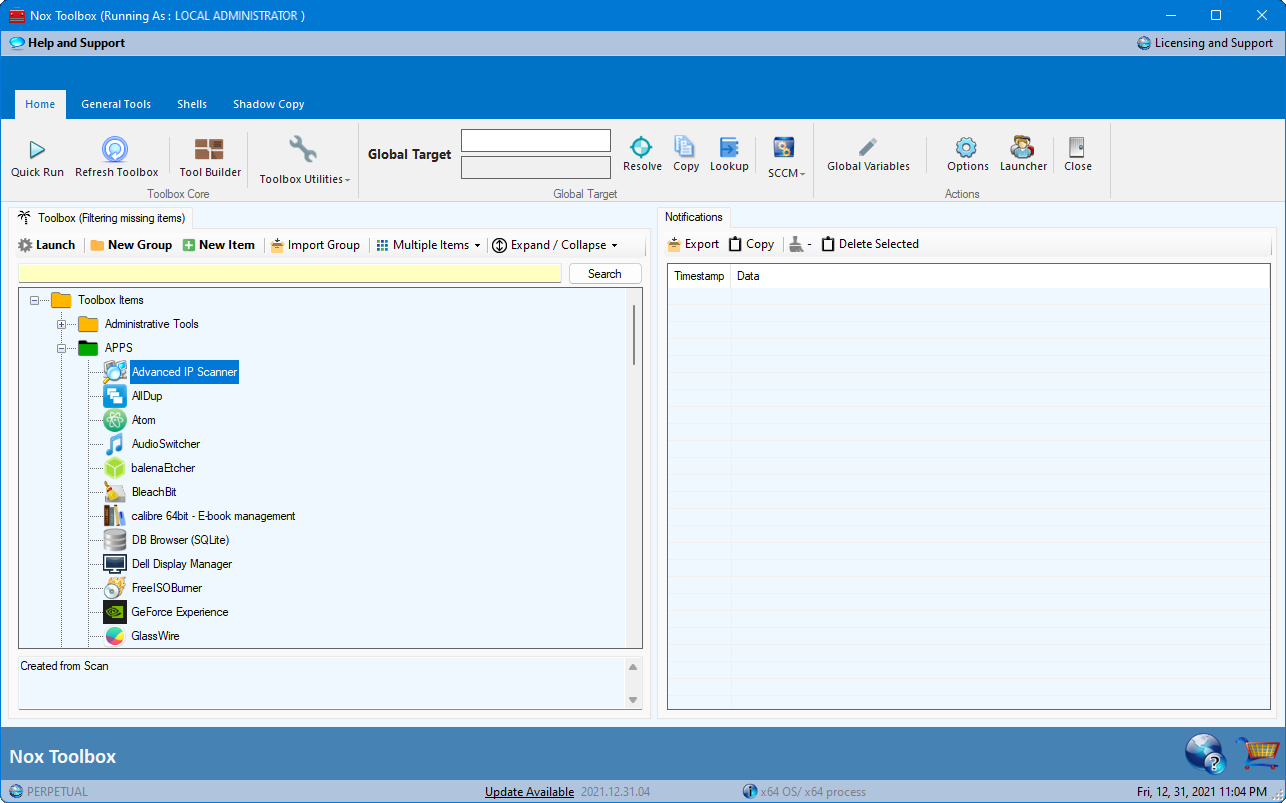Open the Expand / Collapse dropdown
Viewport: 1286px width, 803px height.
(x=555, y=245)
